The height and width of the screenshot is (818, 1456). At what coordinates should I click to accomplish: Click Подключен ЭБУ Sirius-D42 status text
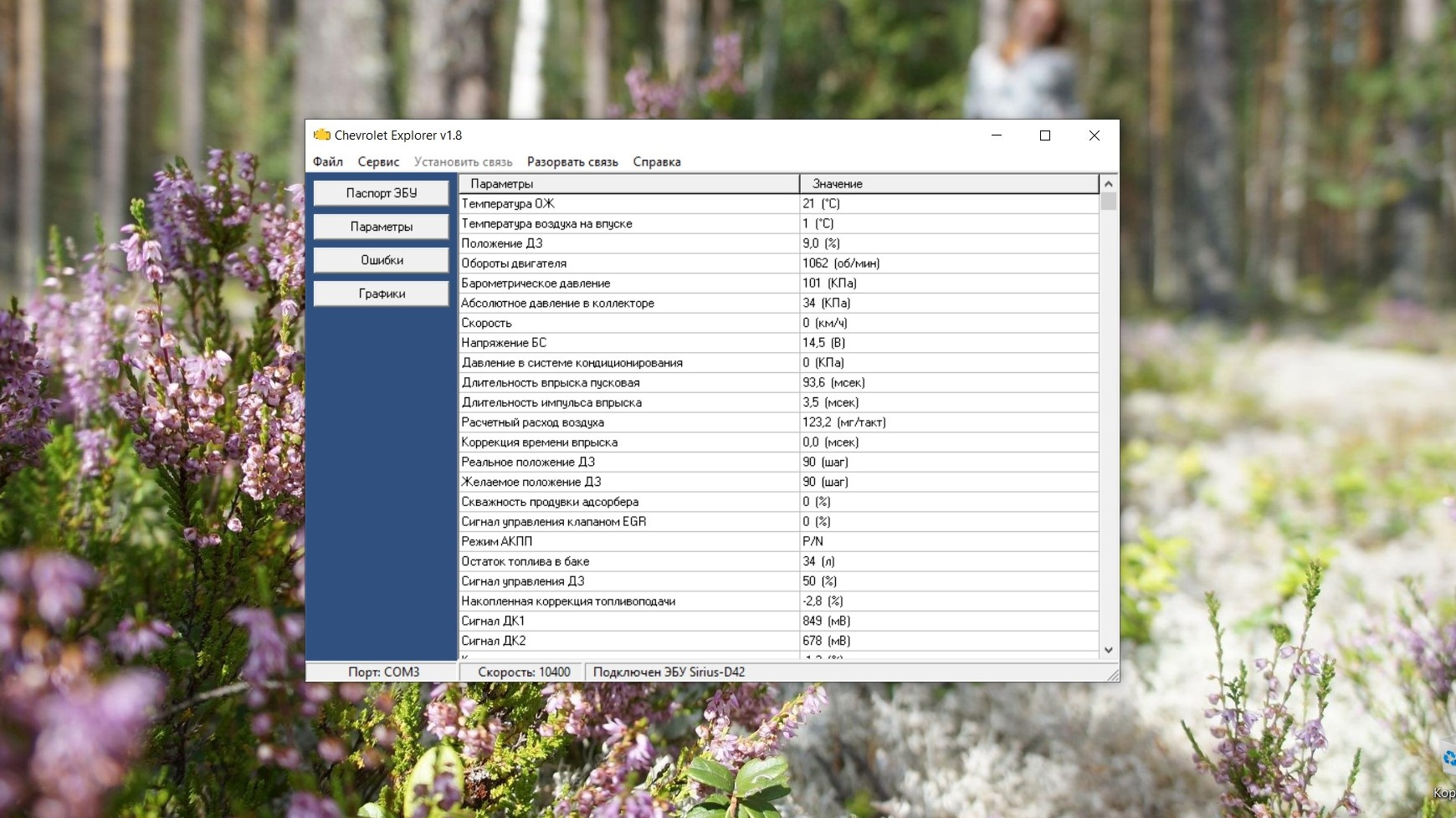coord(669,672)
